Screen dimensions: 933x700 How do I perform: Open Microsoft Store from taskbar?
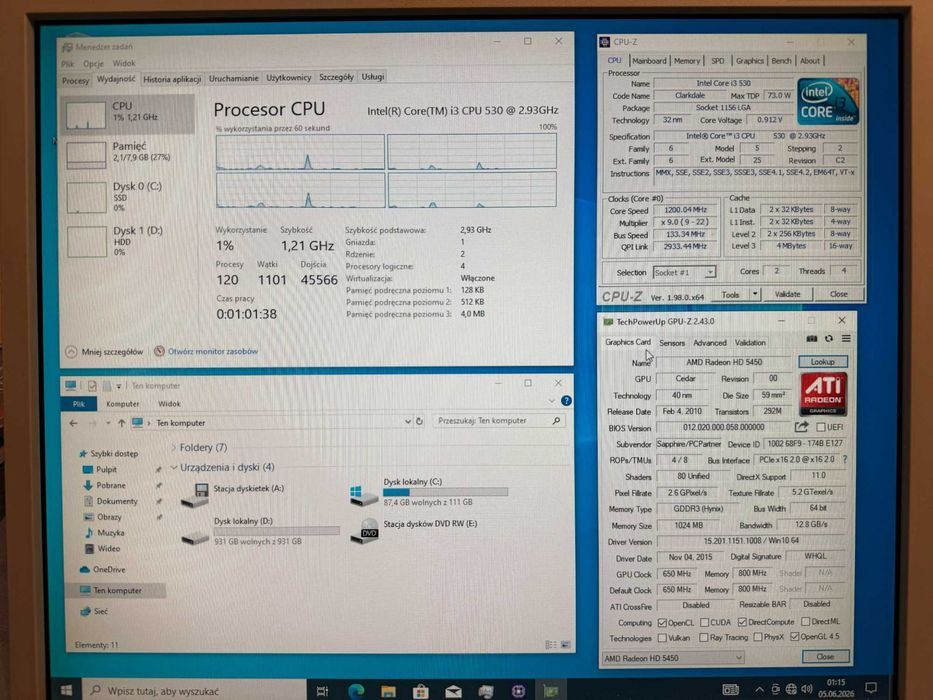click(421, 690)
